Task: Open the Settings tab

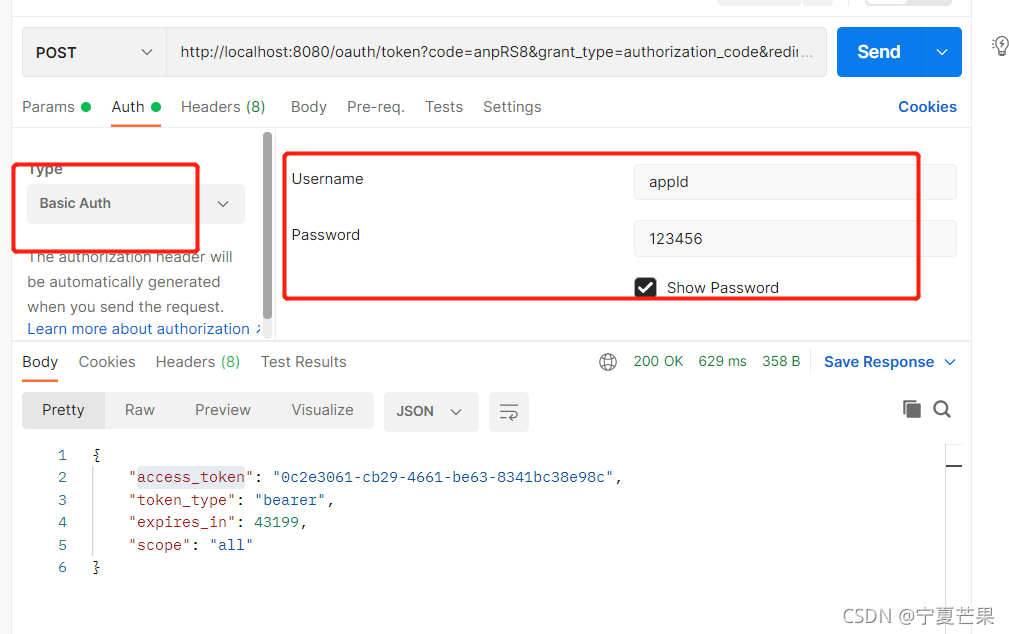Action: tap(512, 107)
